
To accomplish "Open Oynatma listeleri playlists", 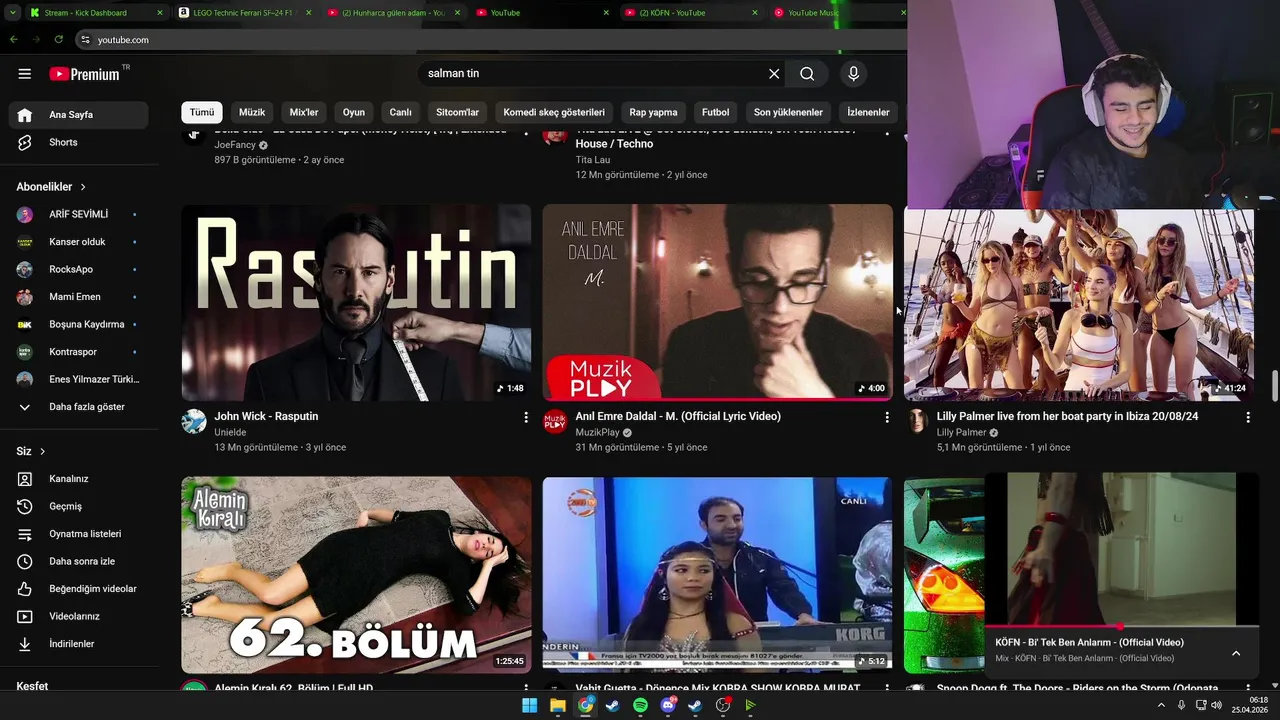I will click(x=78, y=534).
